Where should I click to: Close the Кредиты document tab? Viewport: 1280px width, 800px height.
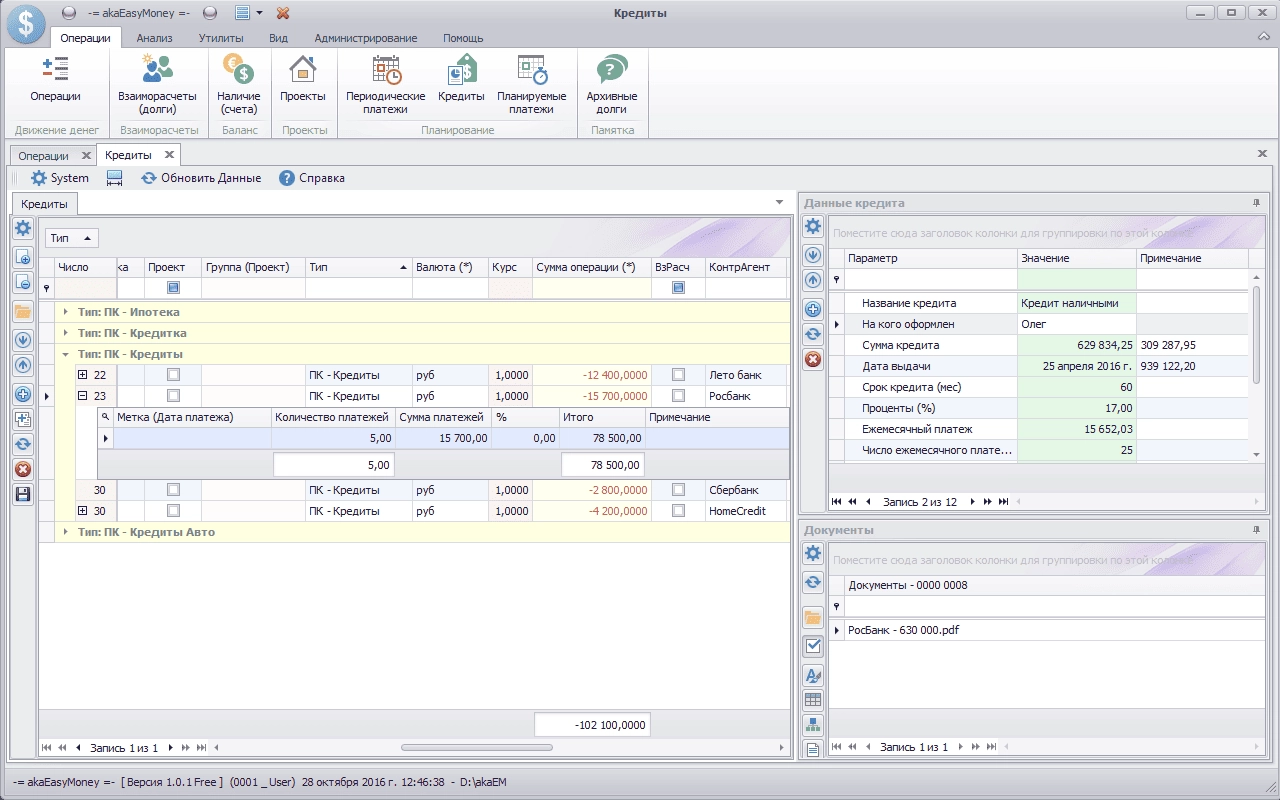click(169, 154)
